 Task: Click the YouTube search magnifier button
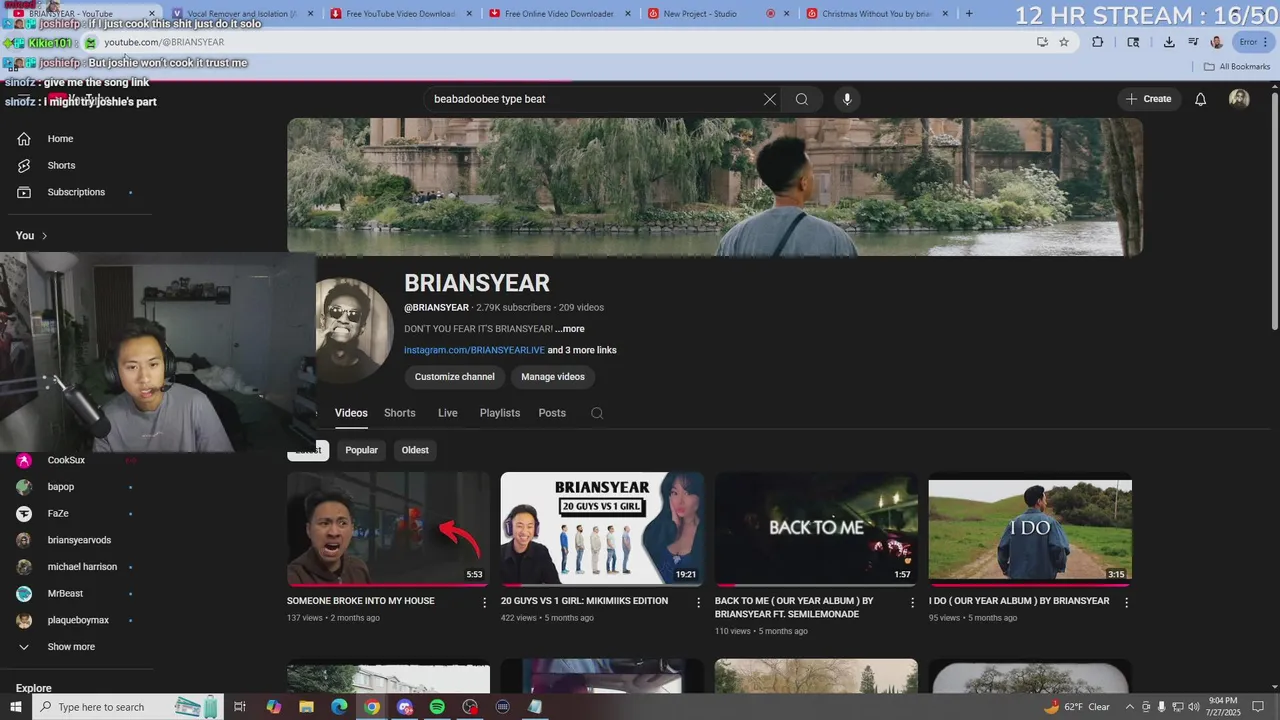[x=802, y=99]
